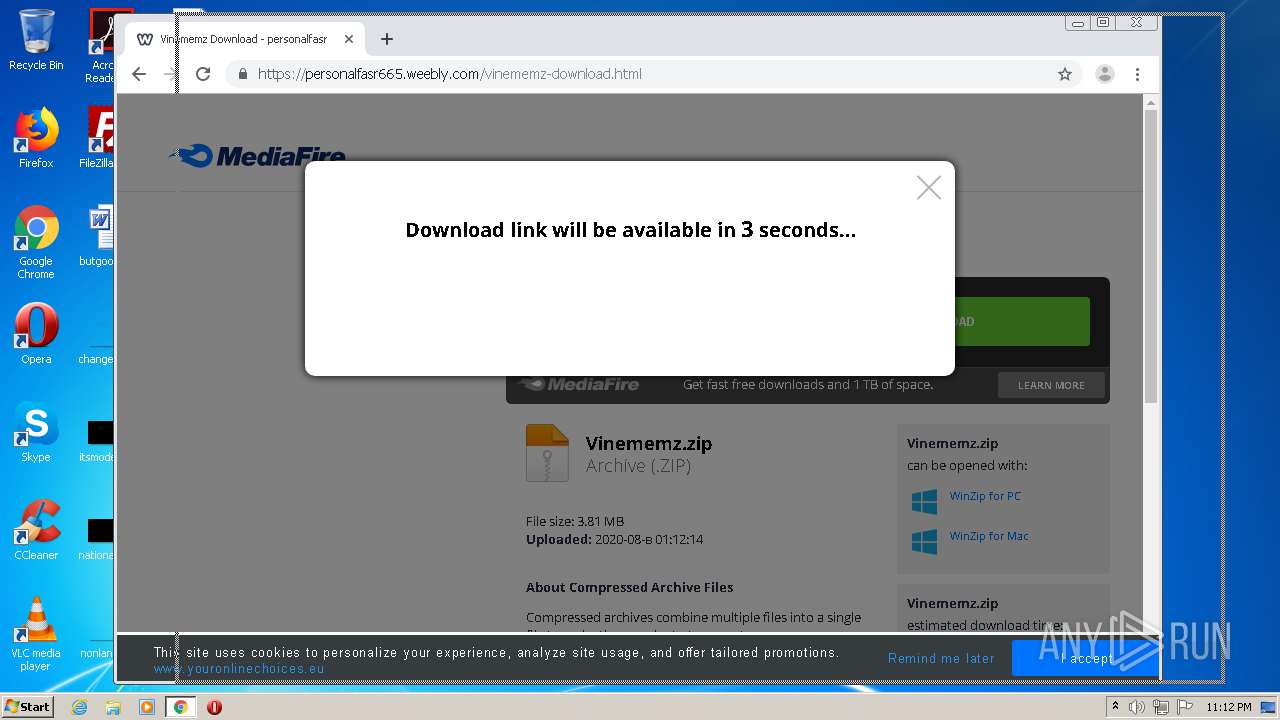
Task: Open the WinZip for PC link
Action: pos(985,496)
